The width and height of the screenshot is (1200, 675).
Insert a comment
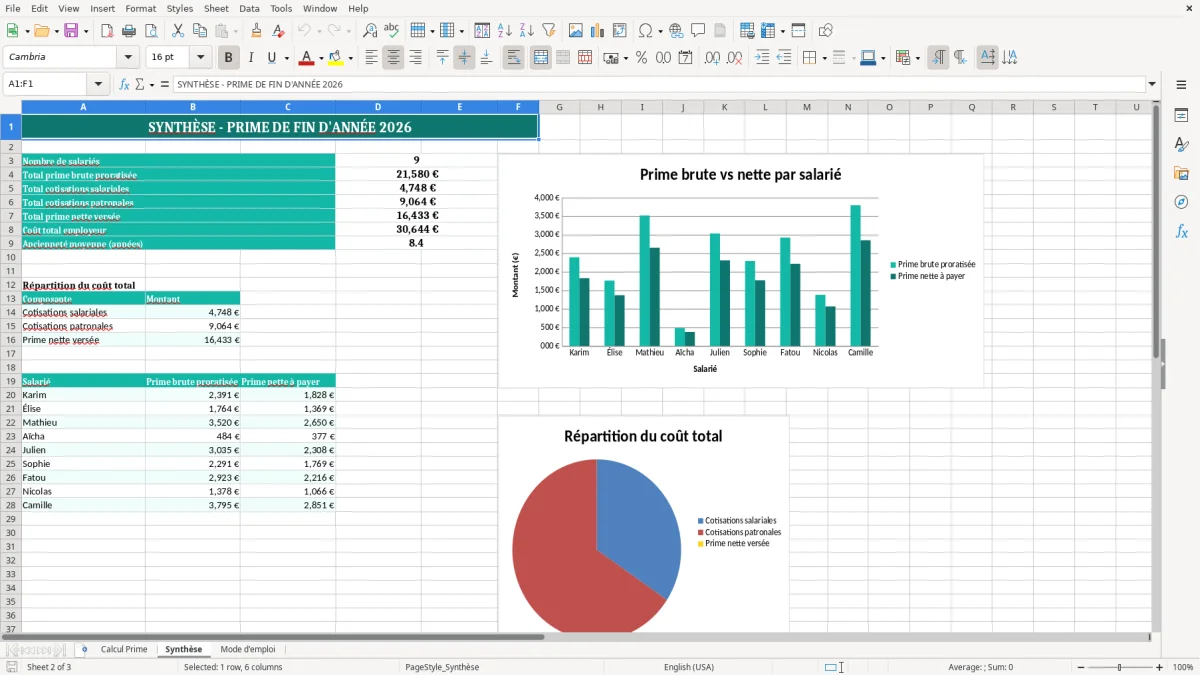click(x=698, y=31)
